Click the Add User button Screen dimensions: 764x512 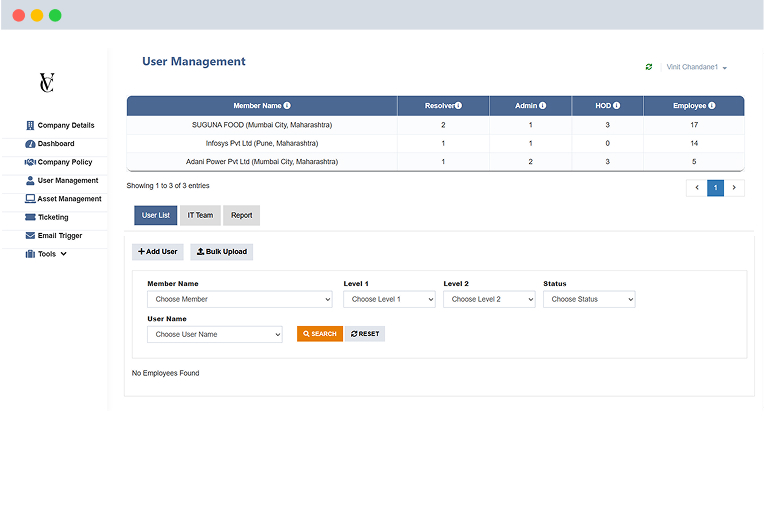point(158,252)
